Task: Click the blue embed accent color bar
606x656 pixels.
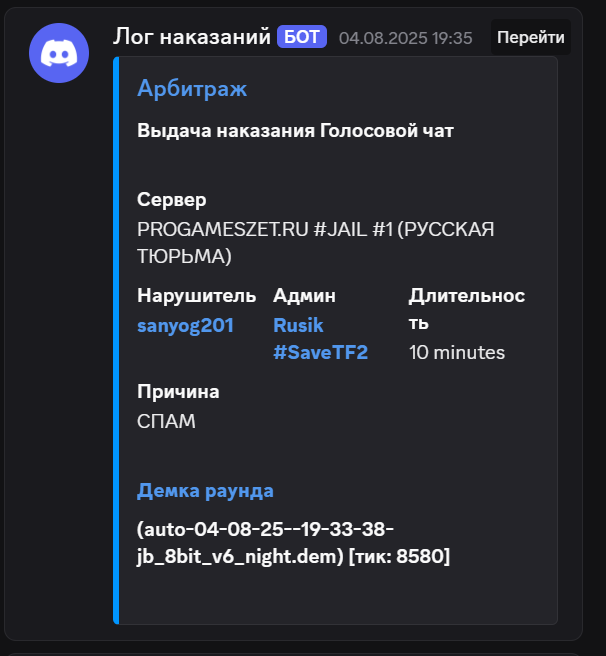Action: pos(116,340)
